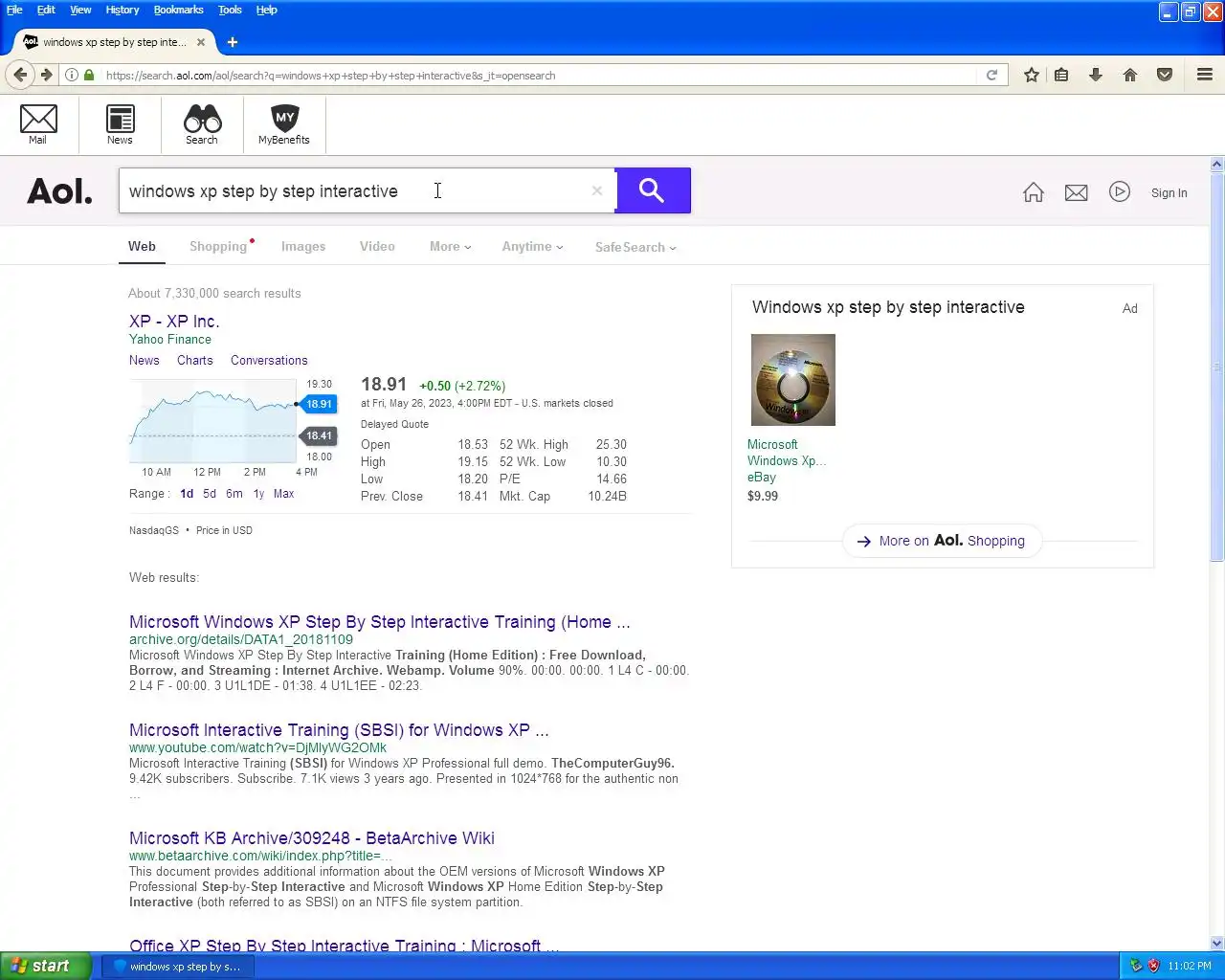Viewport: 1225px width, 980px height.
Task: Open the Help menu
Action: click(267, 10)
